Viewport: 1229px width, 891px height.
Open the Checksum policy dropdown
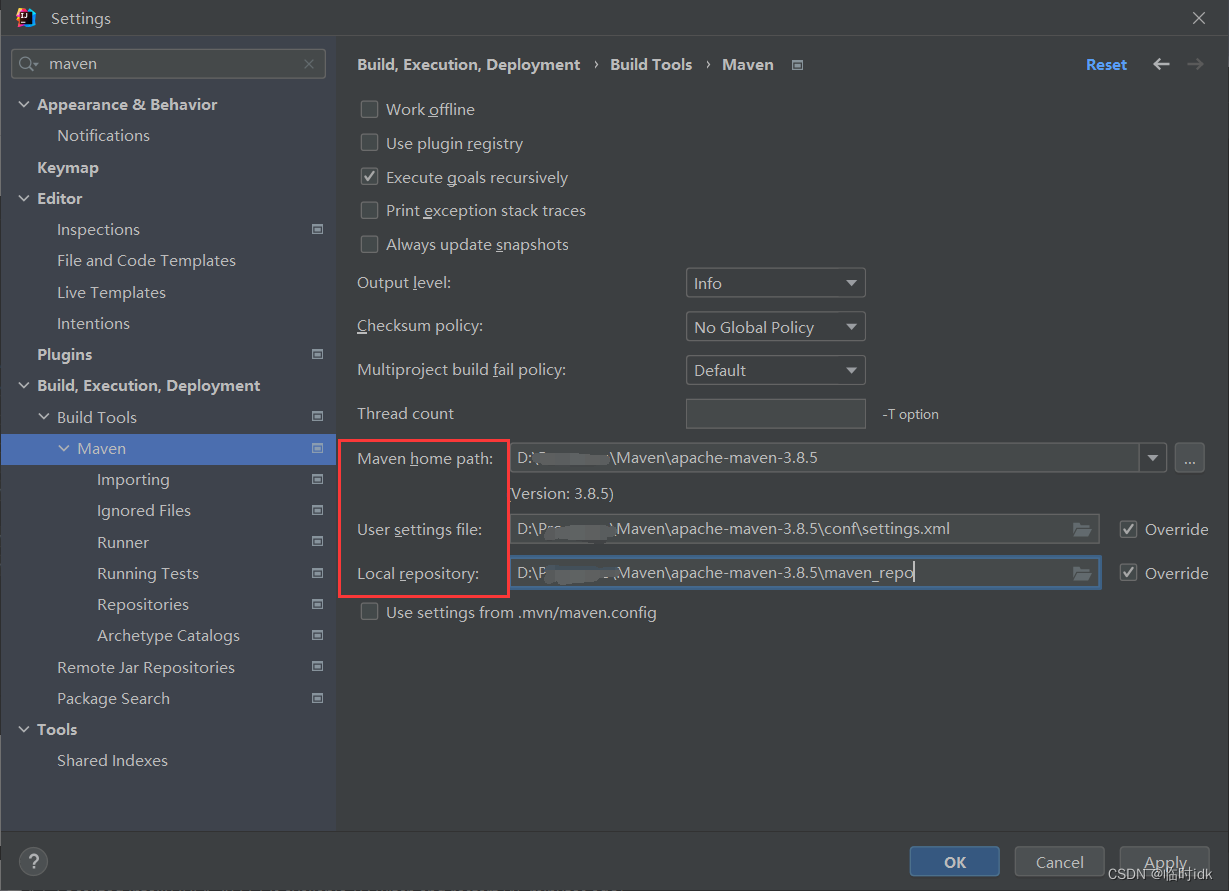tap(775, 327)
